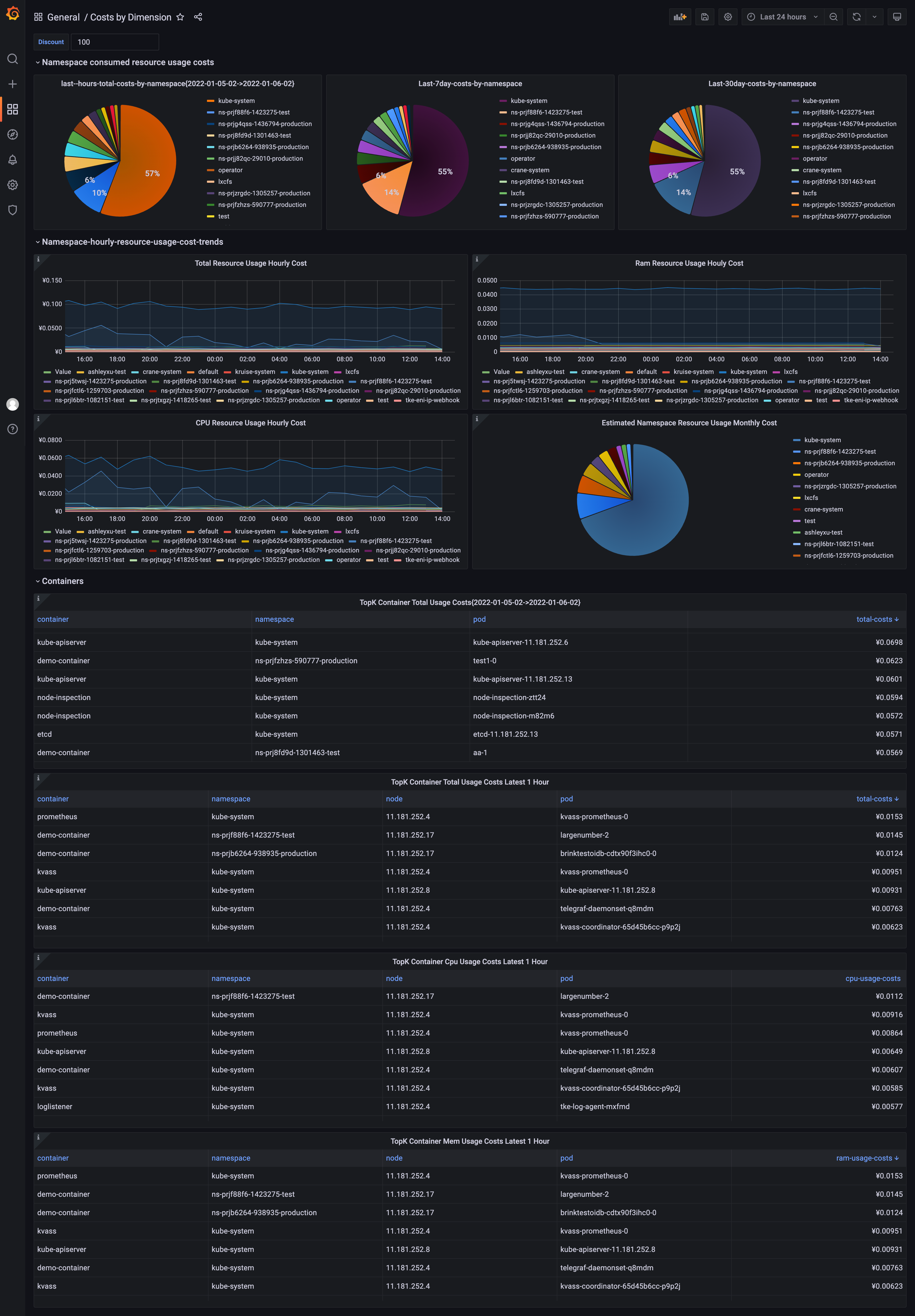Collapse the Containers row section
The image size is (915, 1316).
[x=63, y=581]
